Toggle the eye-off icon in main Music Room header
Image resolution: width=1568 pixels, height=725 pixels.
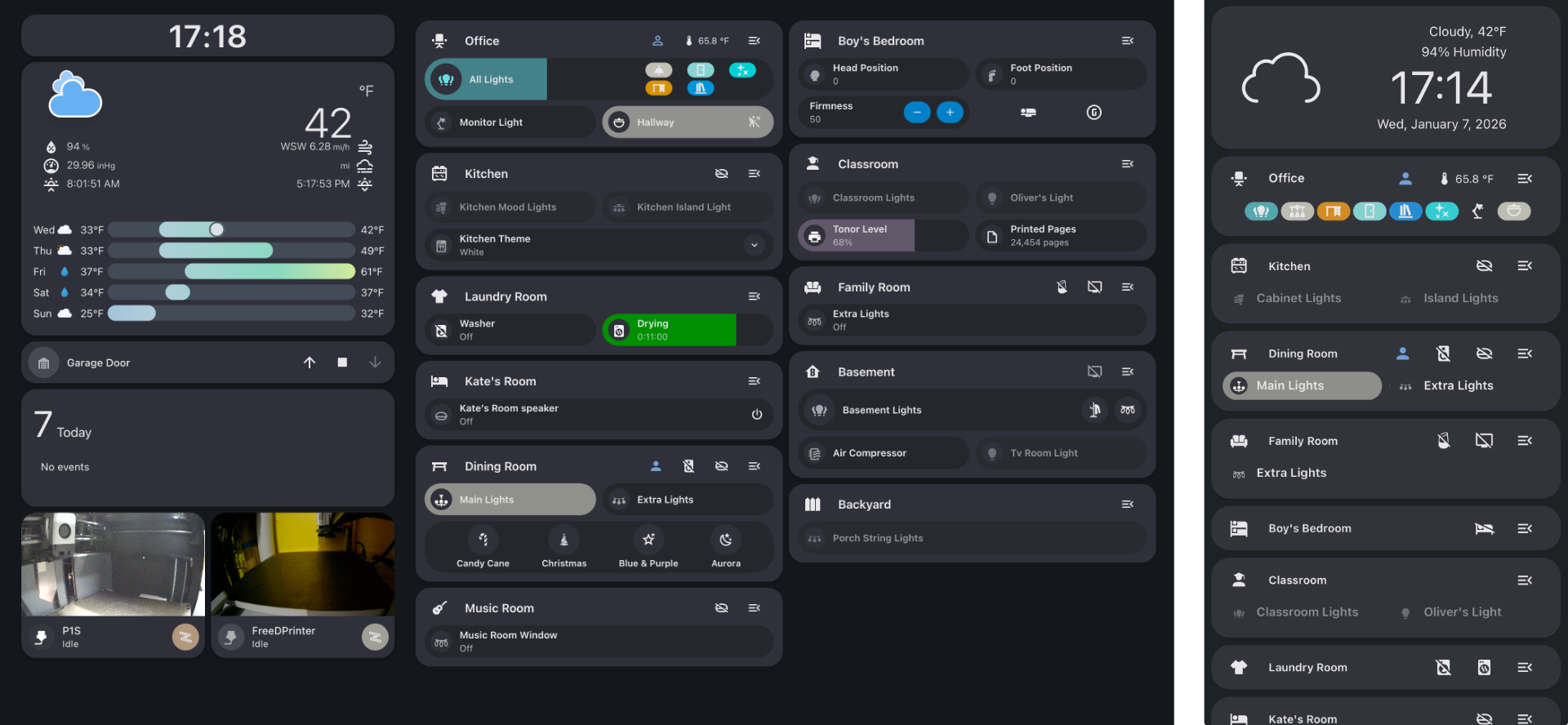[721, 608]
